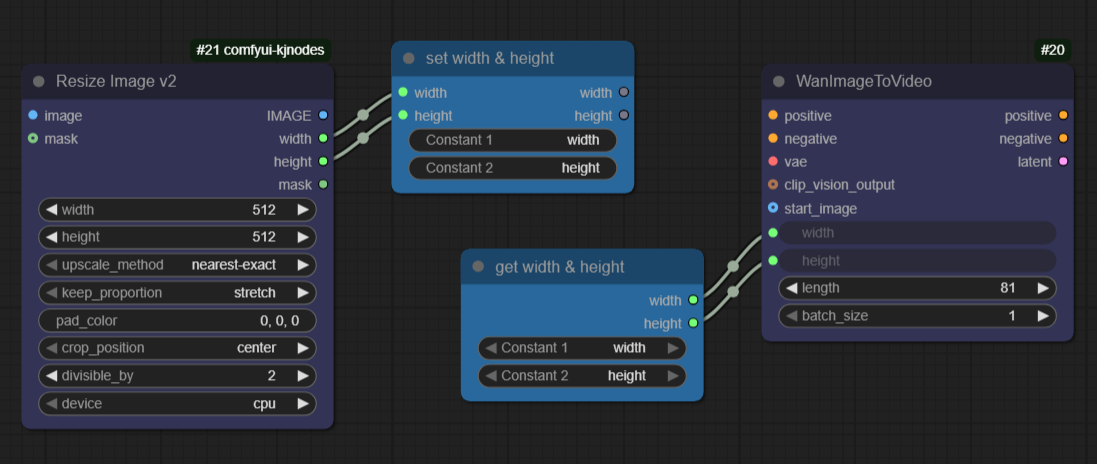Click the positive input socket on WanImageToVideo

point(773,115)
